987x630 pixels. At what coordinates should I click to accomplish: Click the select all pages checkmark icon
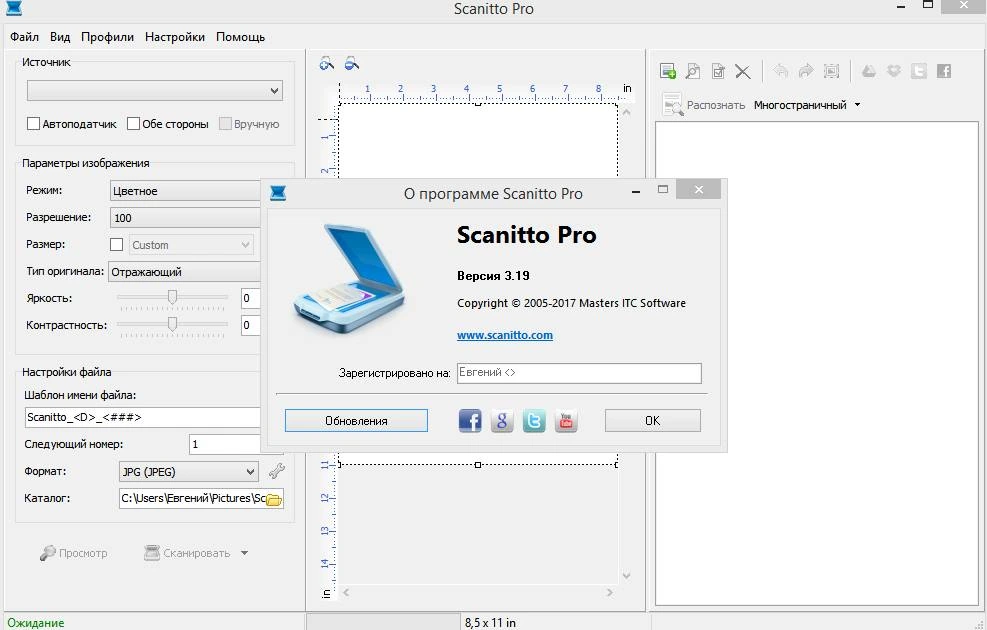click(718, 71)
